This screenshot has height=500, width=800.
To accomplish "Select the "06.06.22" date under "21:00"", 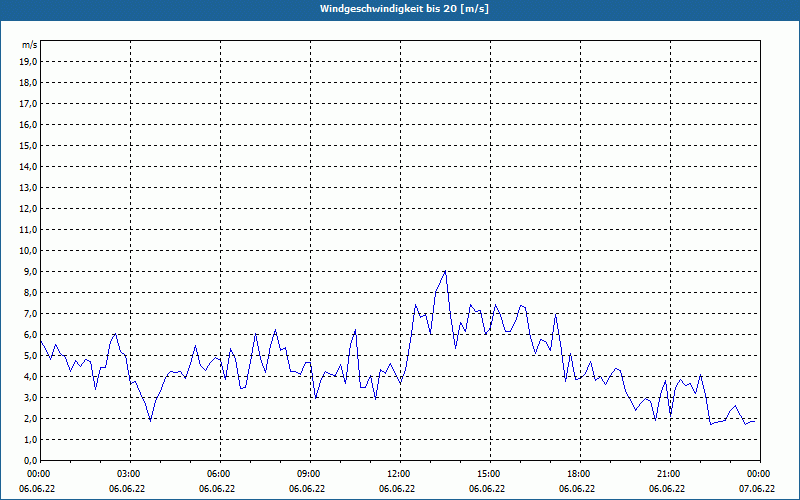I will pos(667,489).
